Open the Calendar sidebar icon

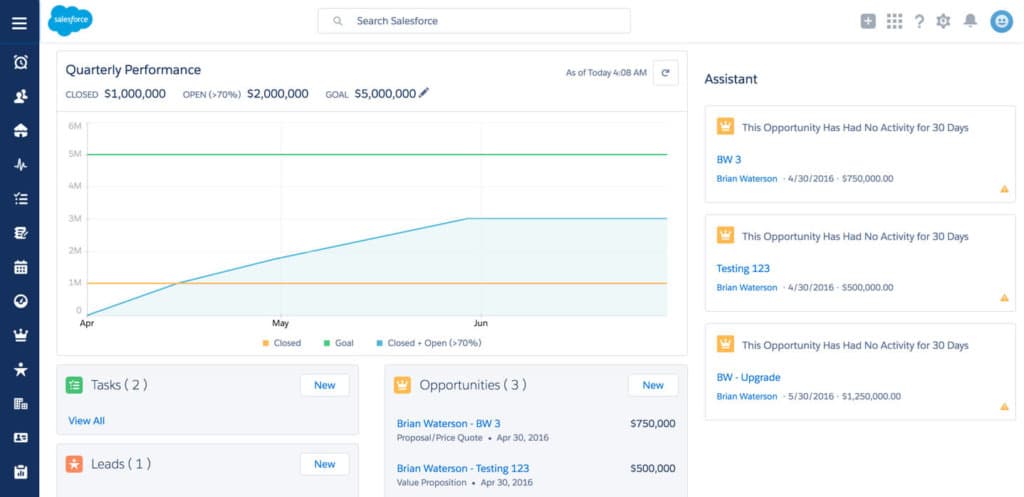coord(20,266)
